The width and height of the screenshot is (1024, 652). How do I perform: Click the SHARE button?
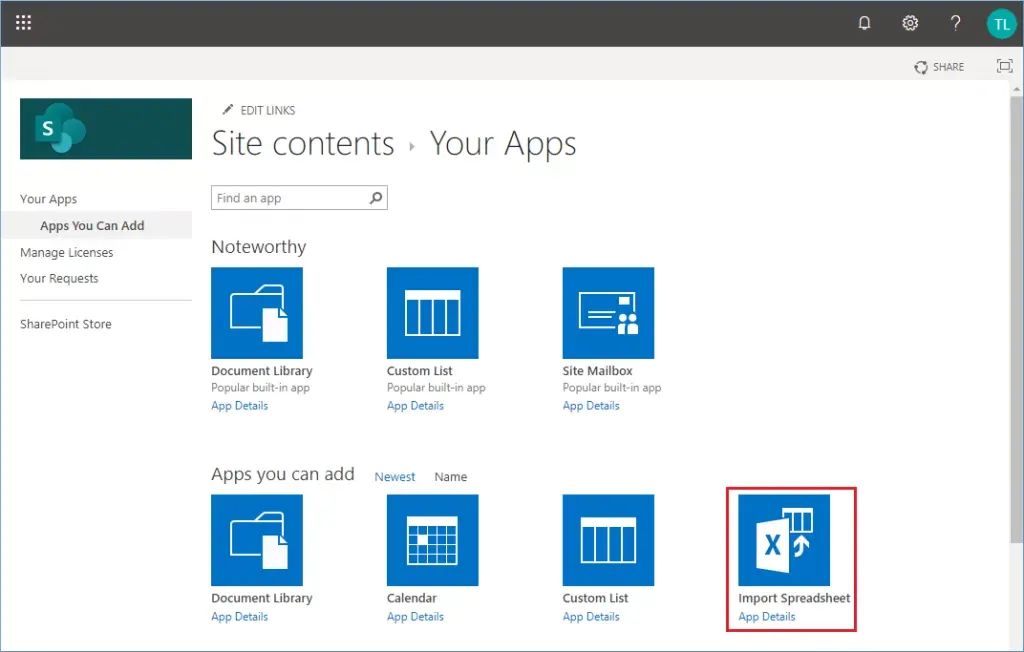coord(939,67)
